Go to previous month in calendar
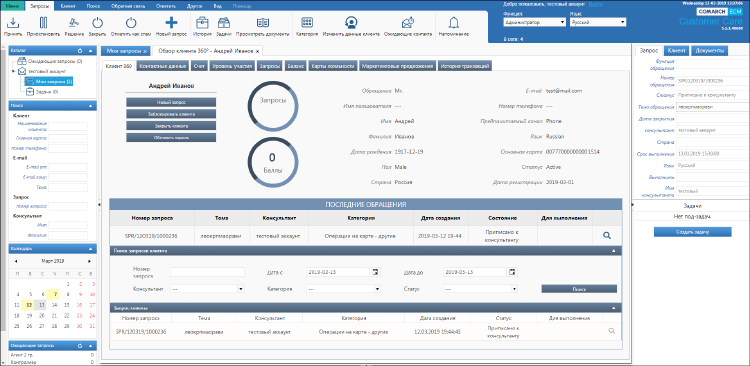Image resolution: width=750 pixels, height=366 pixels. tap(16, 261)
